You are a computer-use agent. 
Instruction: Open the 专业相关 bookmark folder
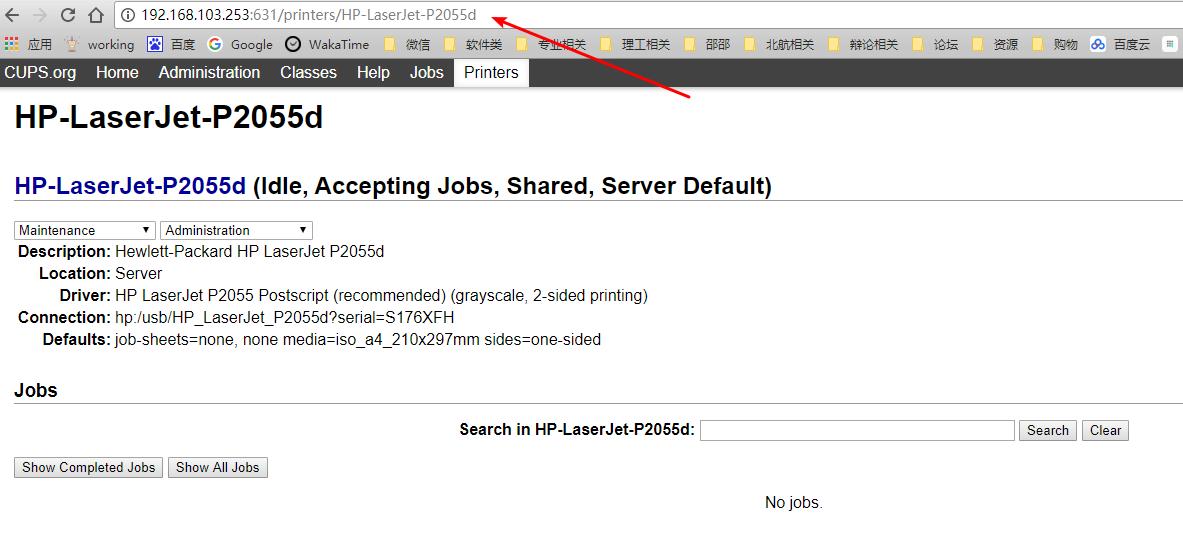pyautogui.click(x=551, y=45)
